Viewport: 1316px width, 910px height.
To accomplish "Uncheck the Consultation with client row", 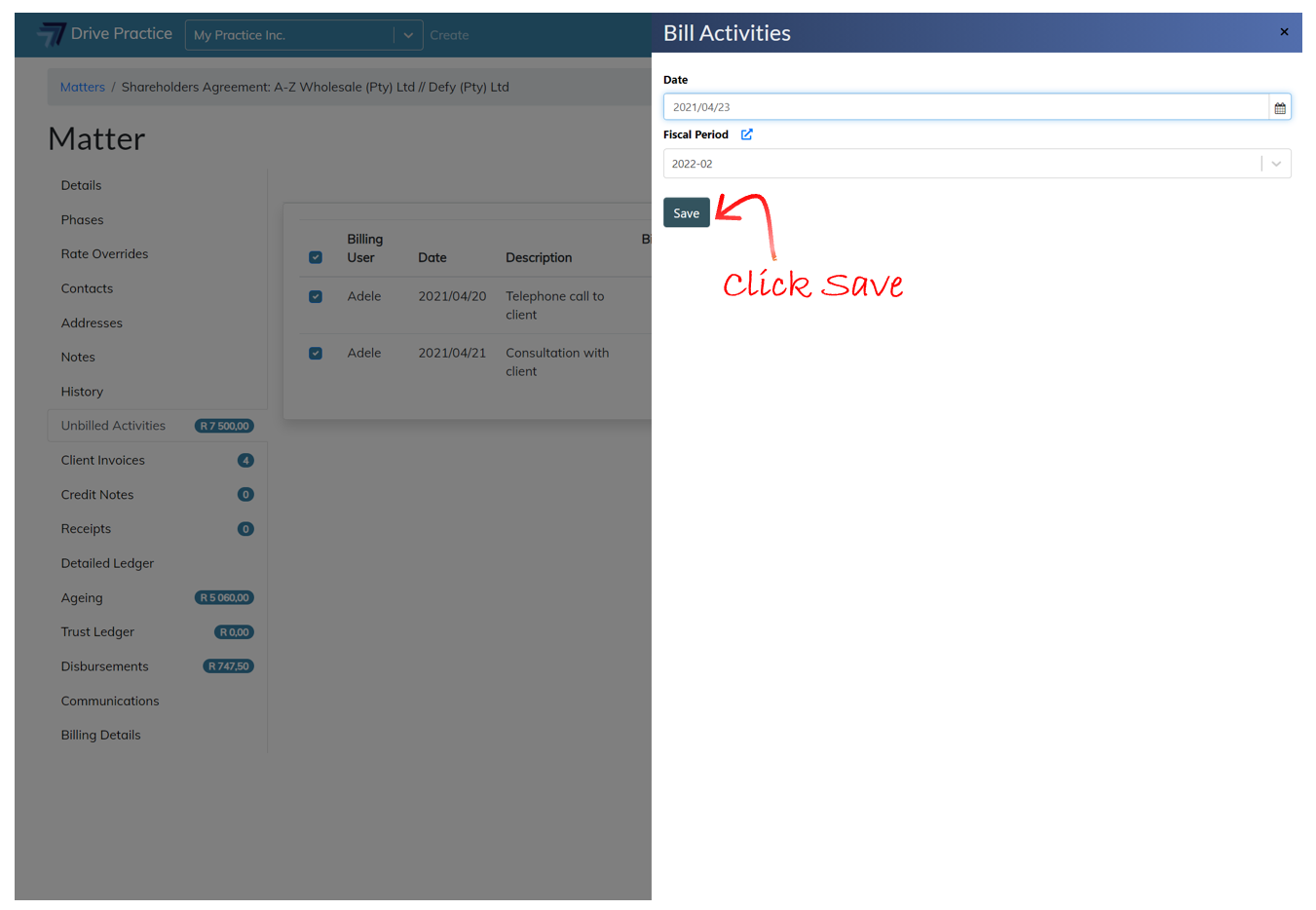I will point(316,353).
